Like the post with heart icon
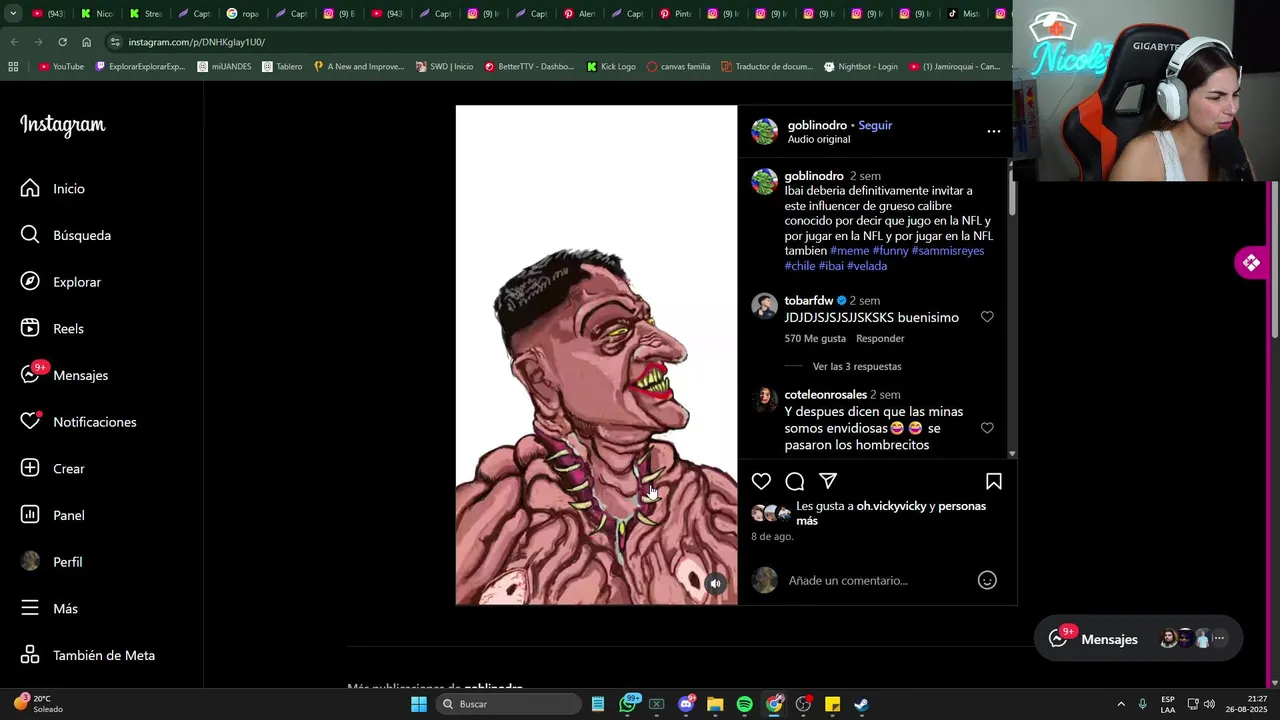The width and height of the screenshot is (1280, 720). tap(761, 481)
